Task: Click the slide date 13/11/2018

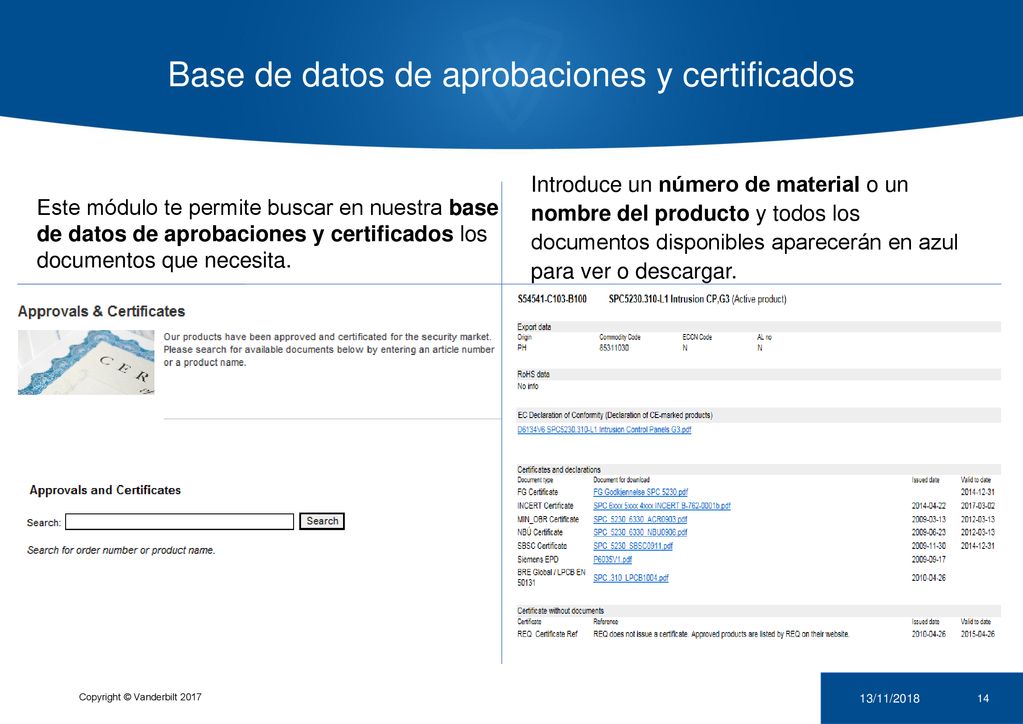Action: pos(889,699)
